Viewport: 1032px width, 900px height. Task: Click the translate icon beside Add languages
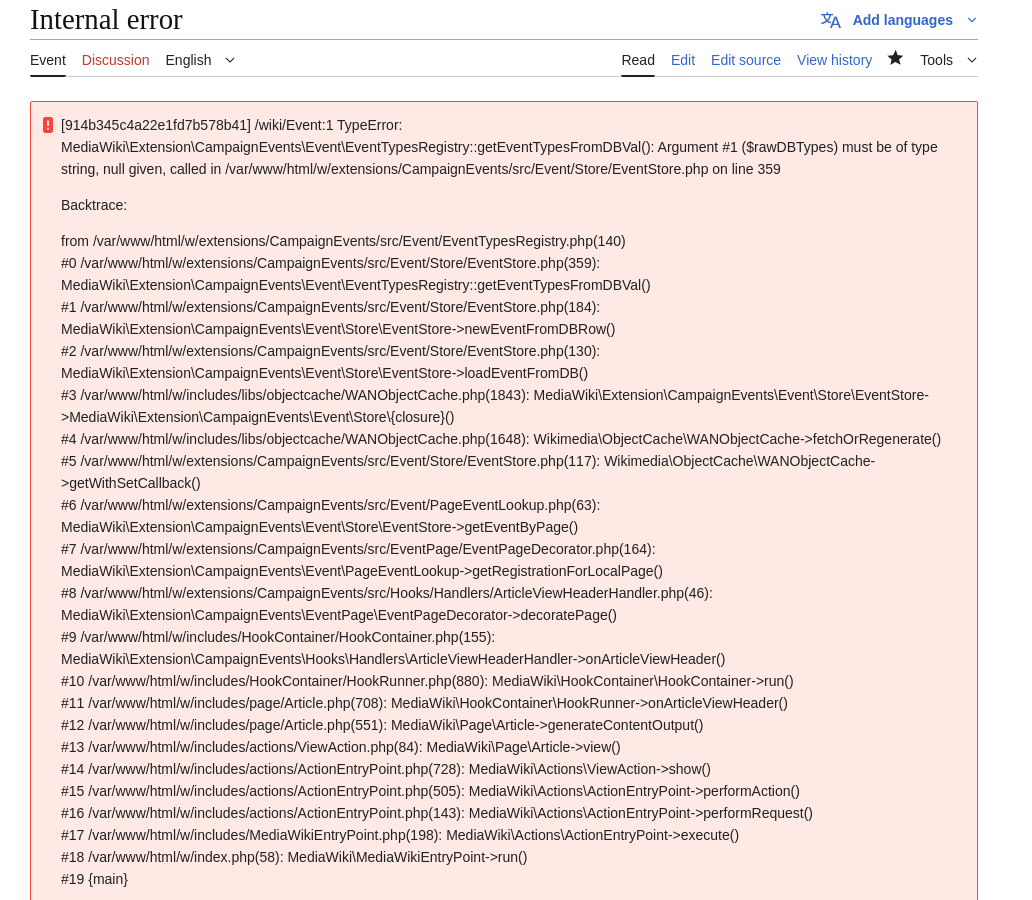[831, 20]
